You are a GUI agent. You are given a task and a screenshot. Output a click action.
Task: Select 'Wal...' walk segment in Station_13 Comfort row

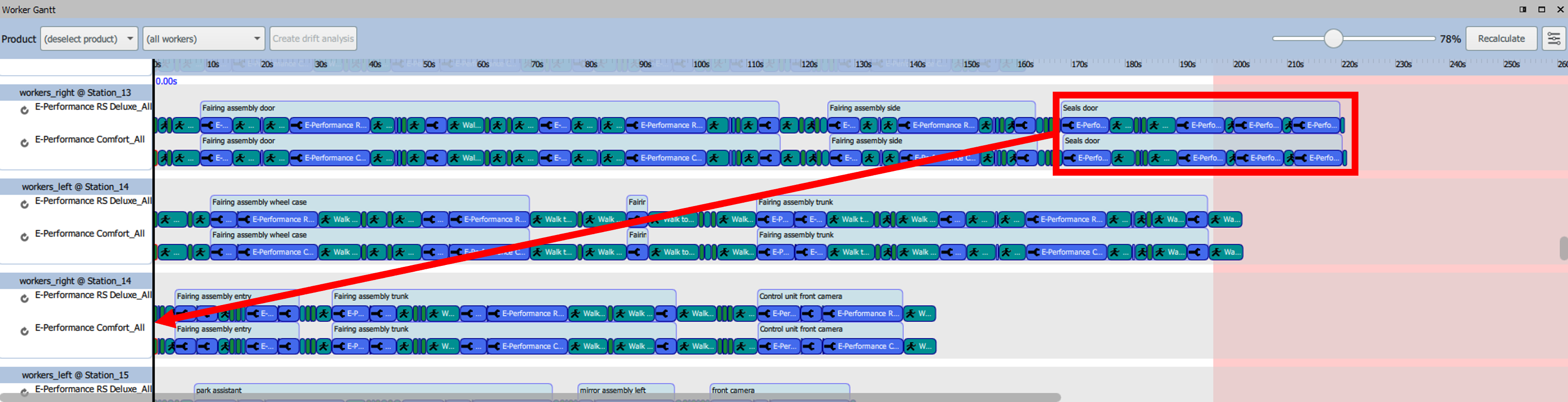(465, 158)
